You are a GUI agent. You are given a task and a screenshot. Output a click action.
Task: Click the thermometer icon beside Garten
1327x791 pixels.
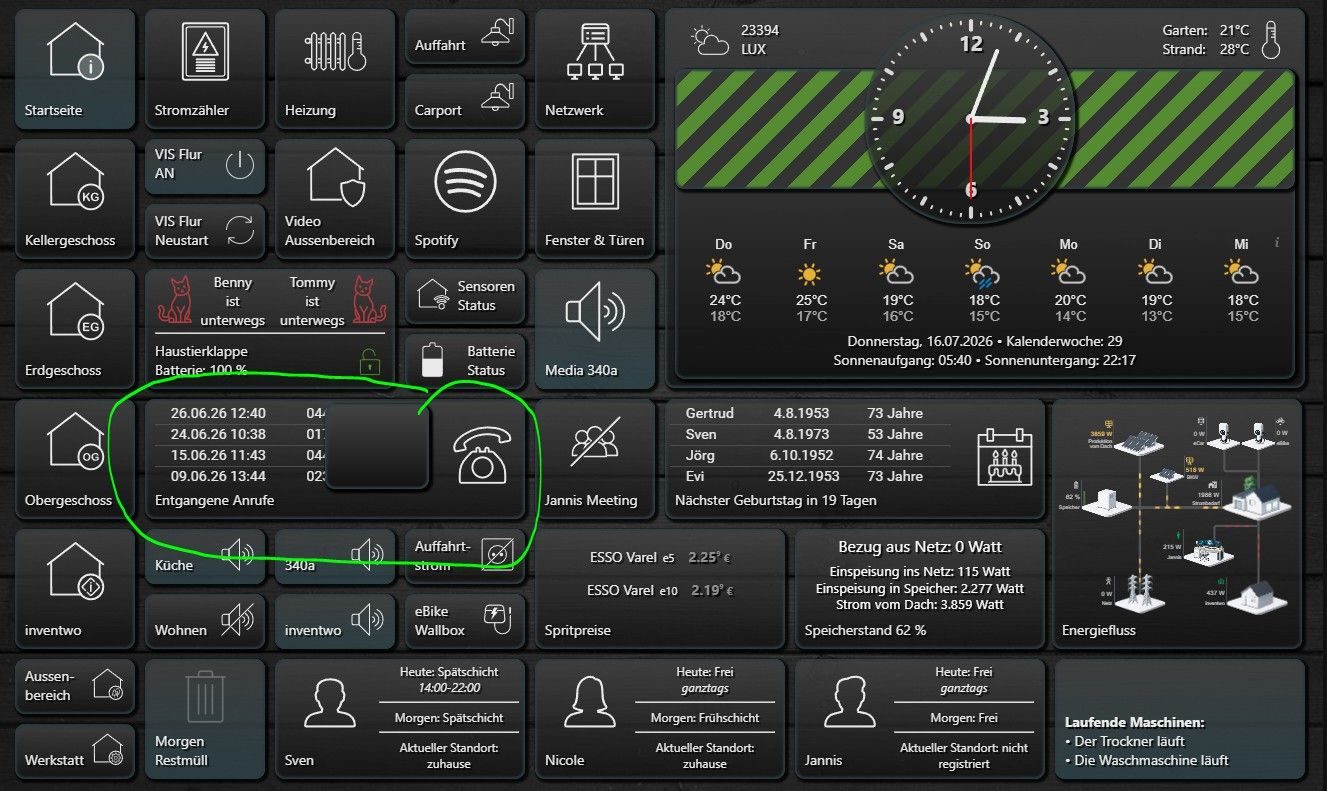(x=1272, y=39)
